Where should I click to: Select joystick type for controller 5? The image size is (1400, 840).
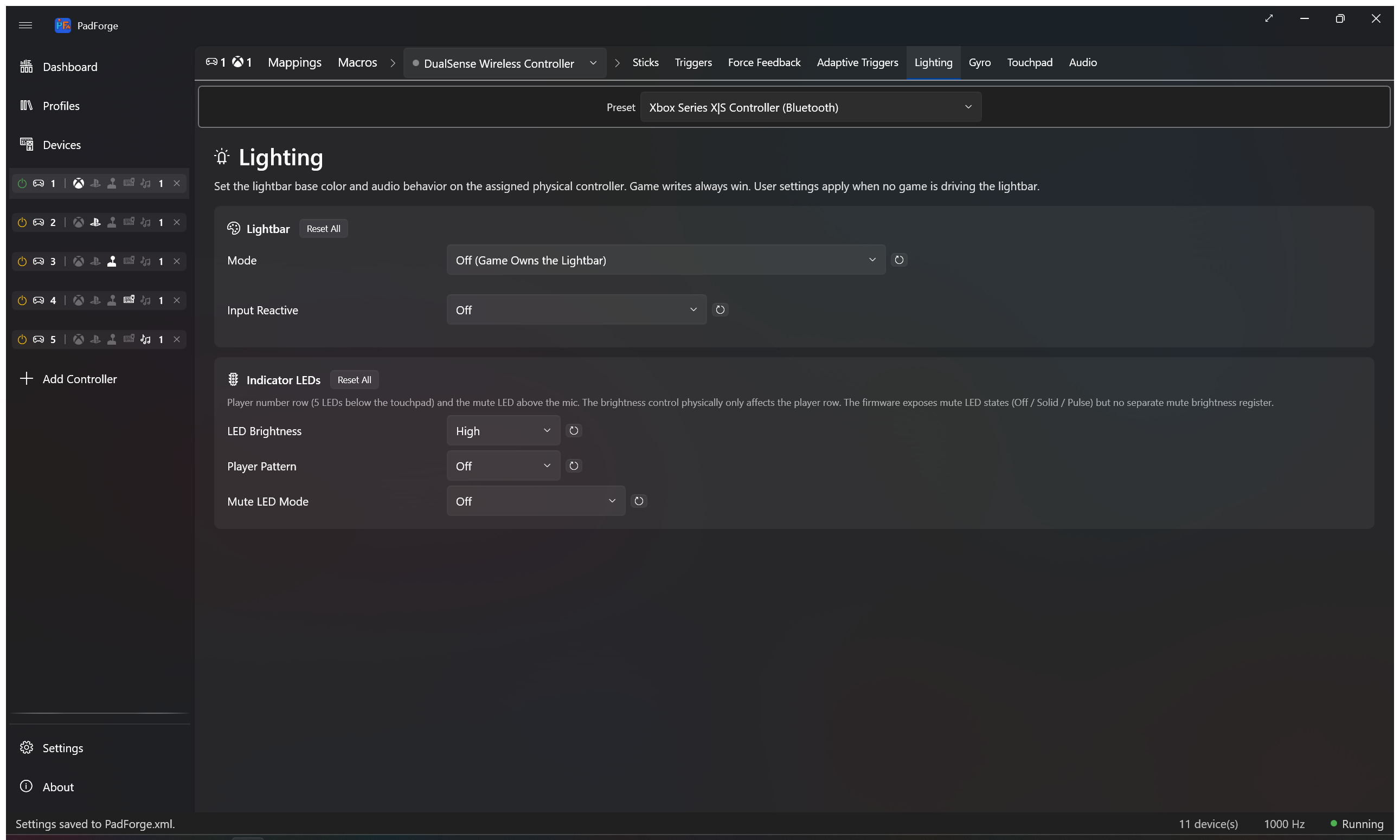tap(112, 340)
